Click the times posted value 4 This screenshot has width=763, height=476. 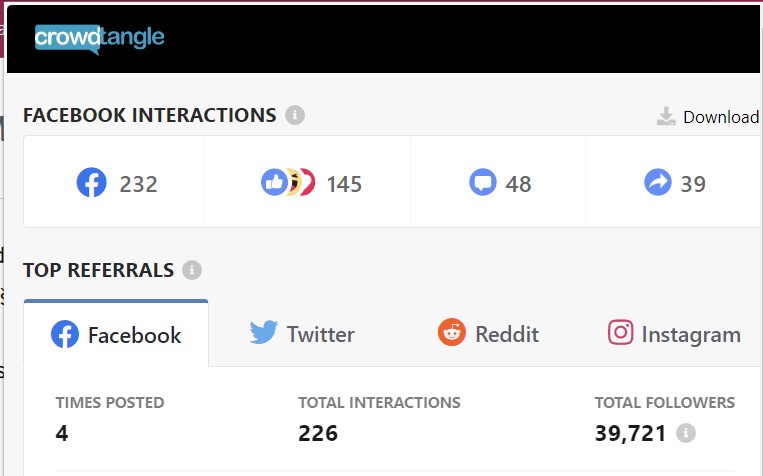62,433
